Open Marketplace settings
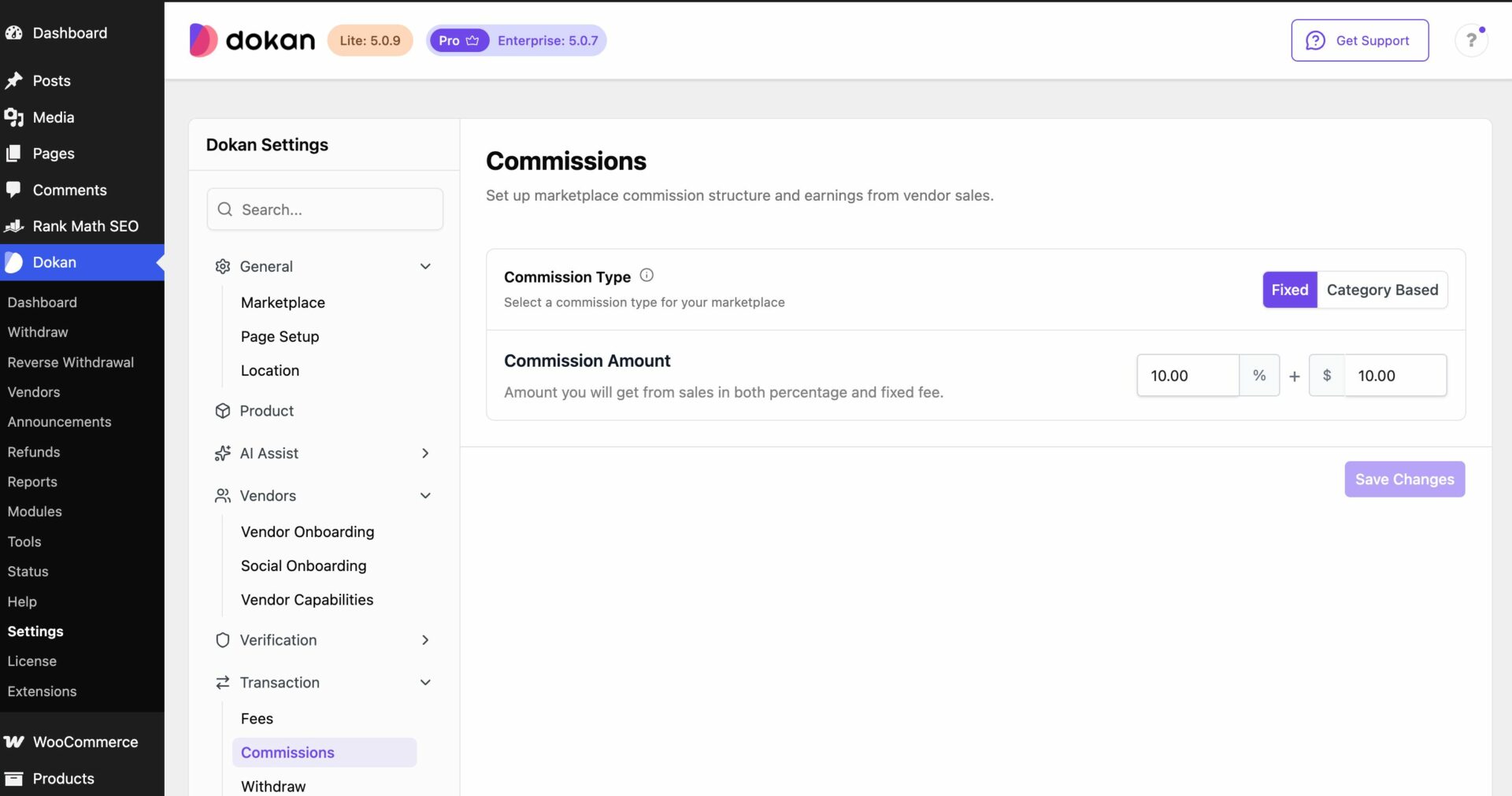 [x=283, y=302]
